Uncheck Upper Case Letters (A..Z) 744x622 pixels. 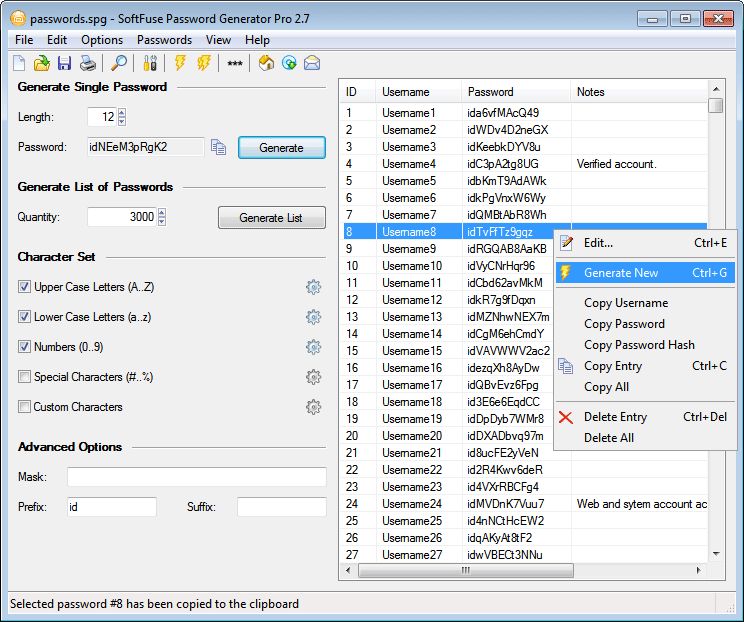click(x=24, y=287)
